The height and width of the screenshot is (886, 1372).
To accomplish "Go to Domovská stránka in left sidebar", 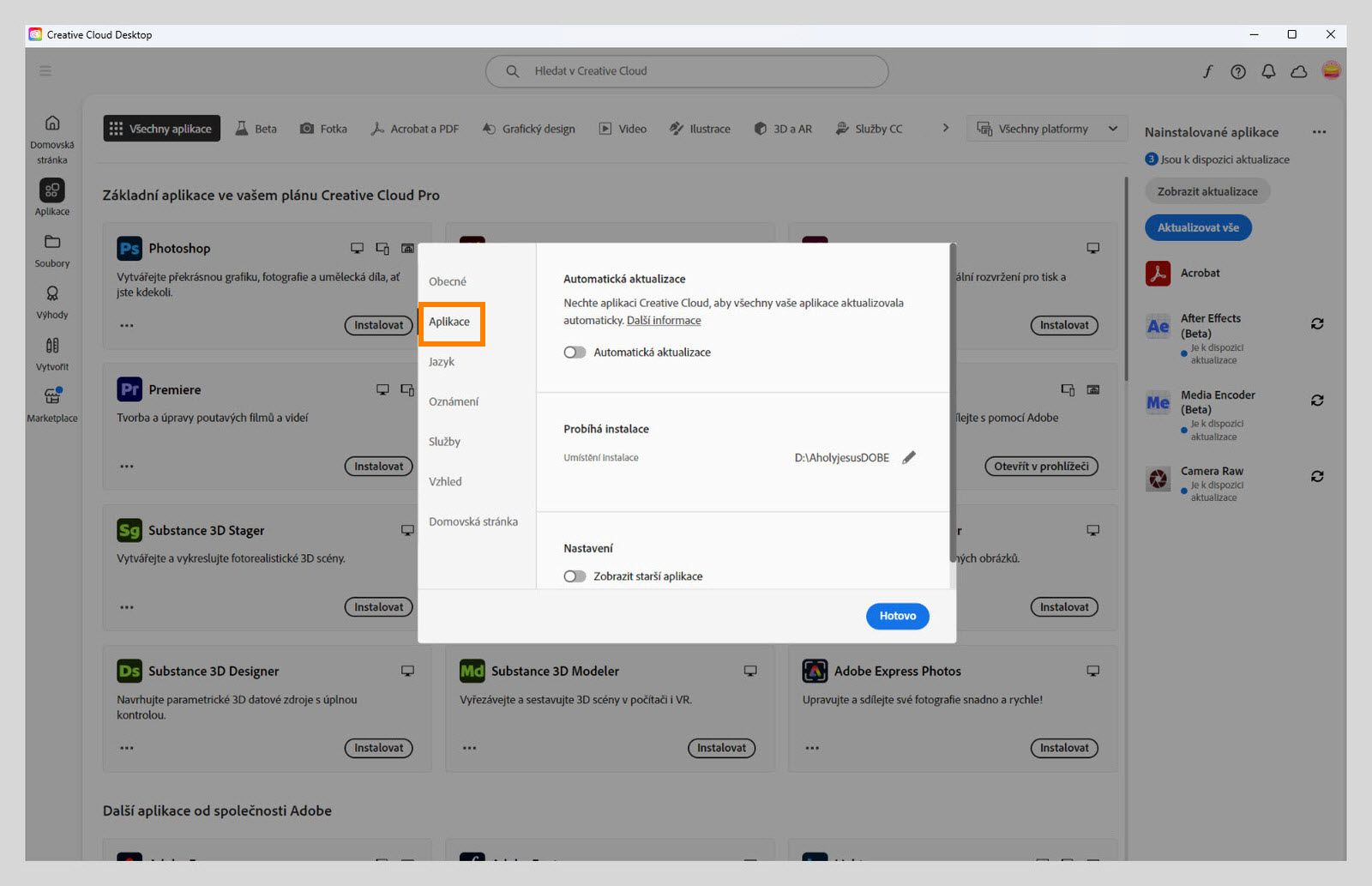I will coord(52,139).
